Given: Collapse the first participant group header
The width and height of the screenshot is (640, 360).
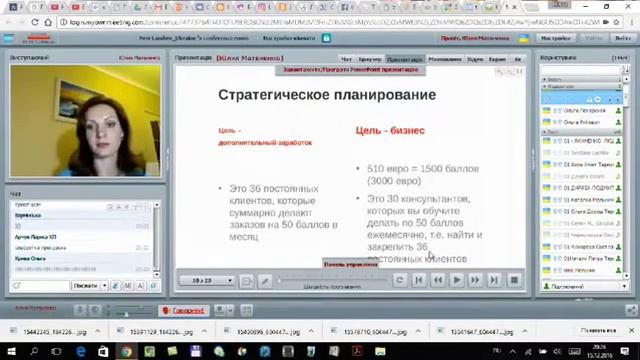Looking at the screenshot, I should click(581, 79).
